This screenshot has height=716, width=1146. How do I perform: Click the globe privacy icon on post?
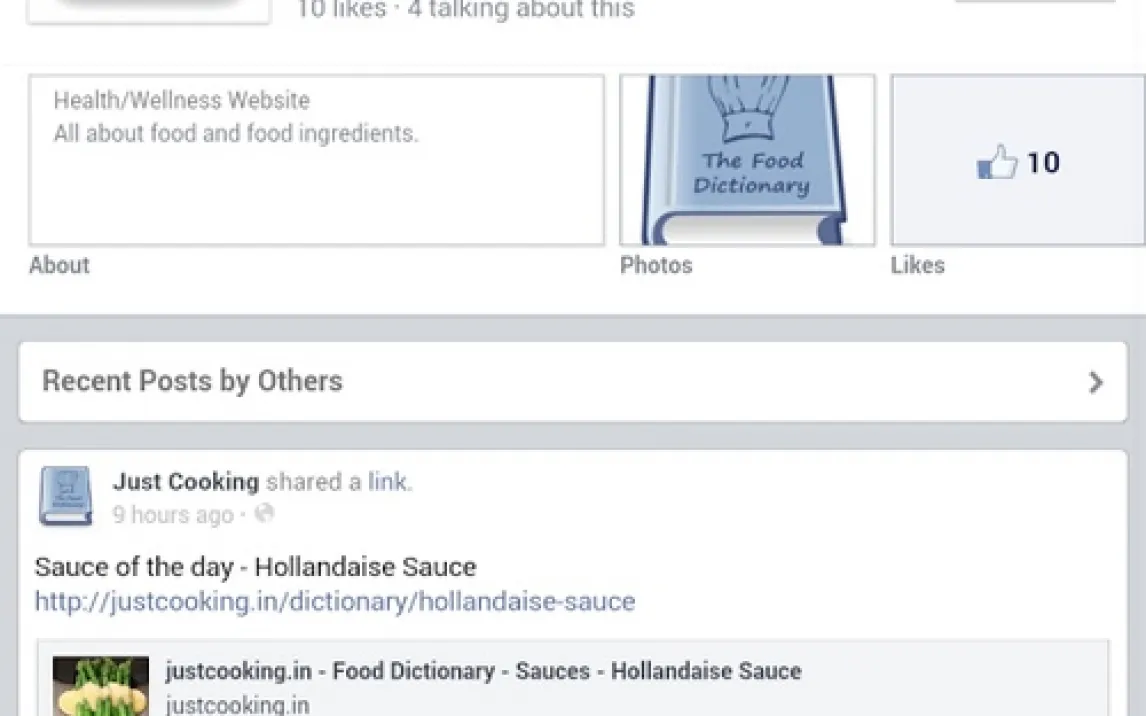pos(264,514)
